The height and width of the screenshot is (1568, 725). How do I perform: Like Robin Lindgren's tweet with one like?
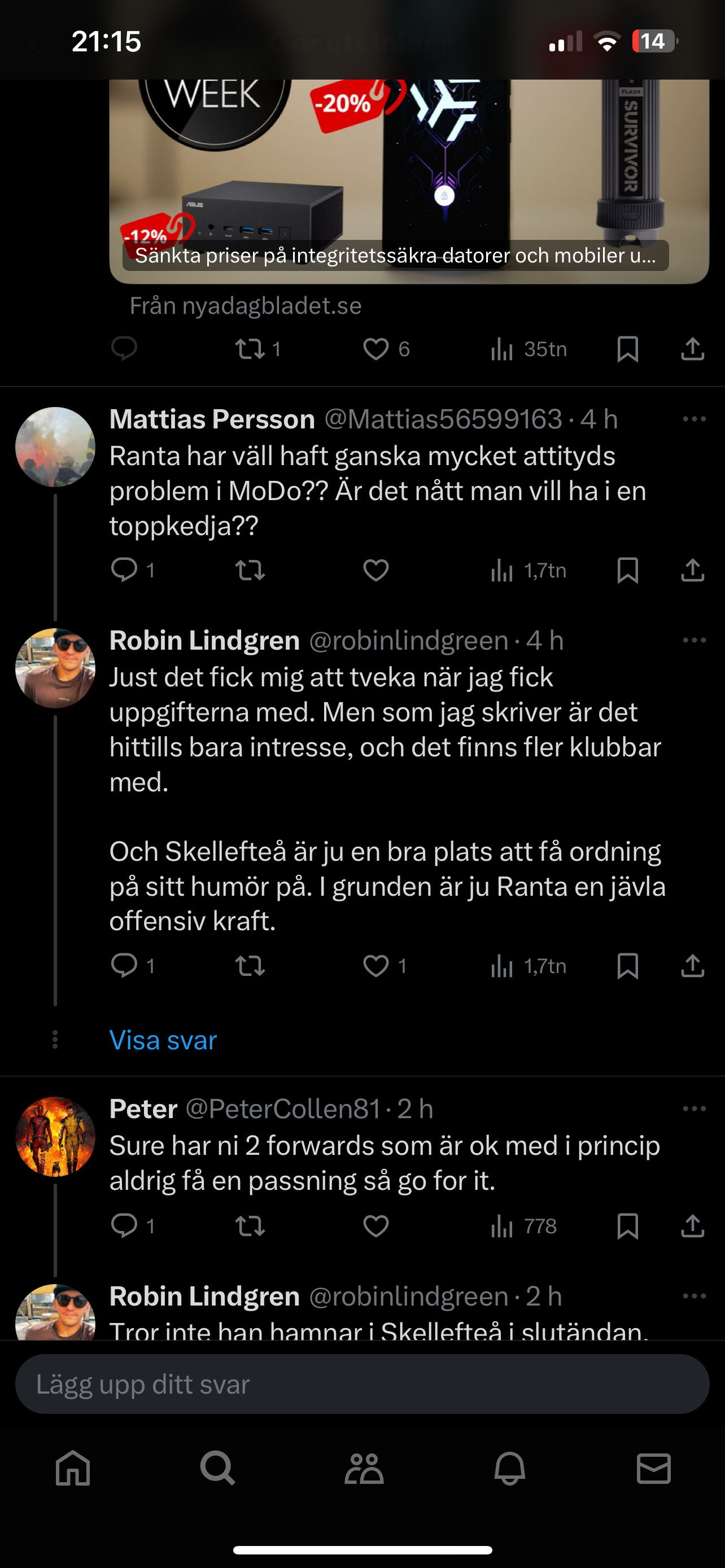click(376, 965)
